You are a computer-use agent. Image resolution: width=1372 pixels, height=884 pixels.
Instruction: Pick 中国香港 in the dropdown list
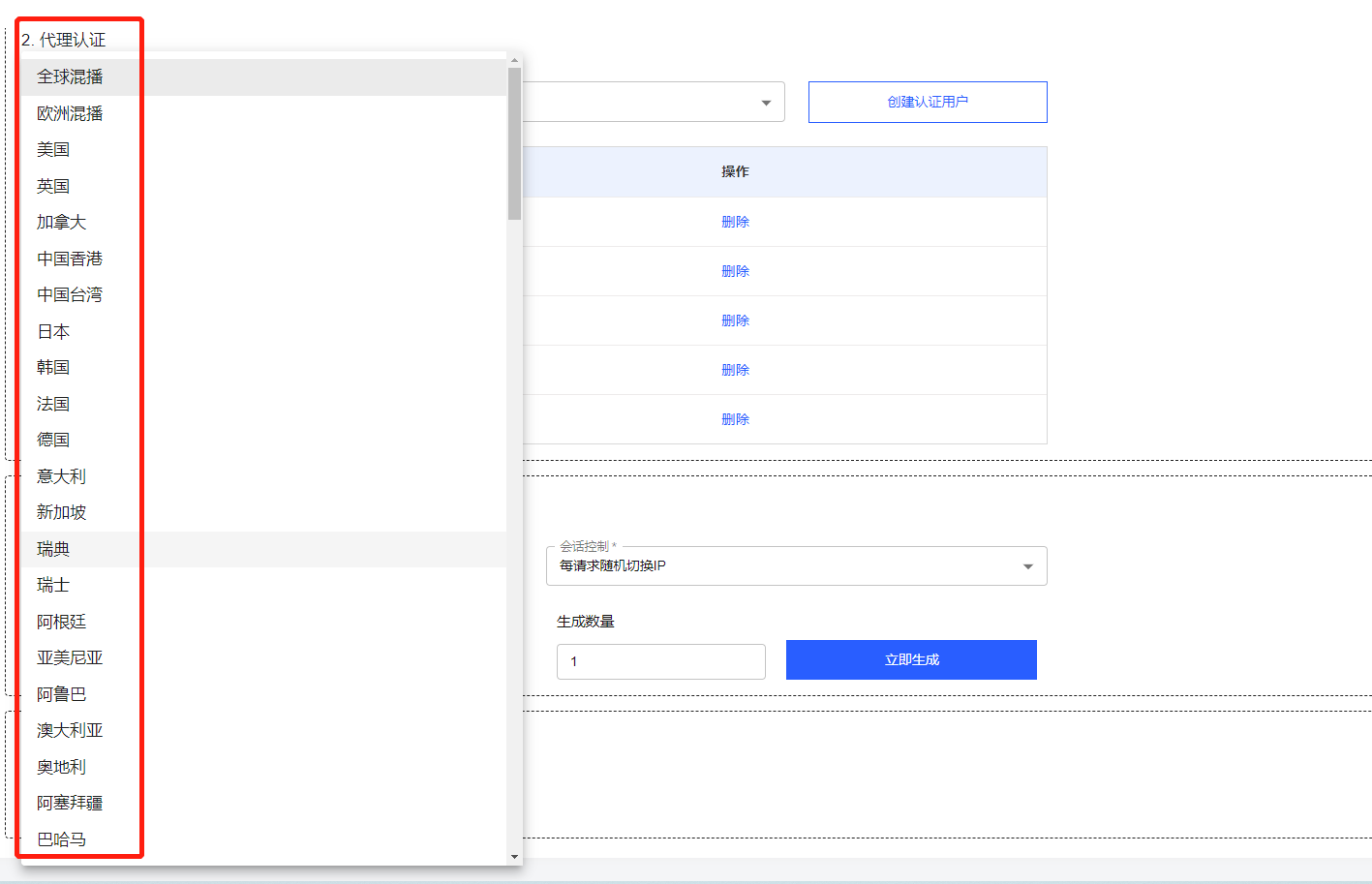tap(70, 259)
